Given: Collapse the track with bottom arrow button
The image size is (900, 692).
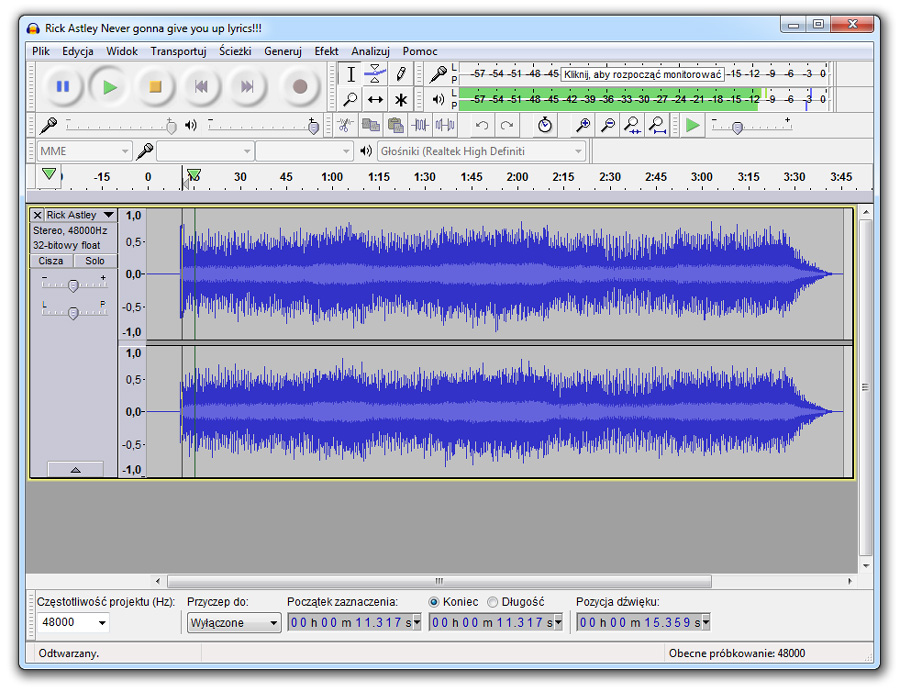Looking at the screenshot, I should [x=75, y=469].
